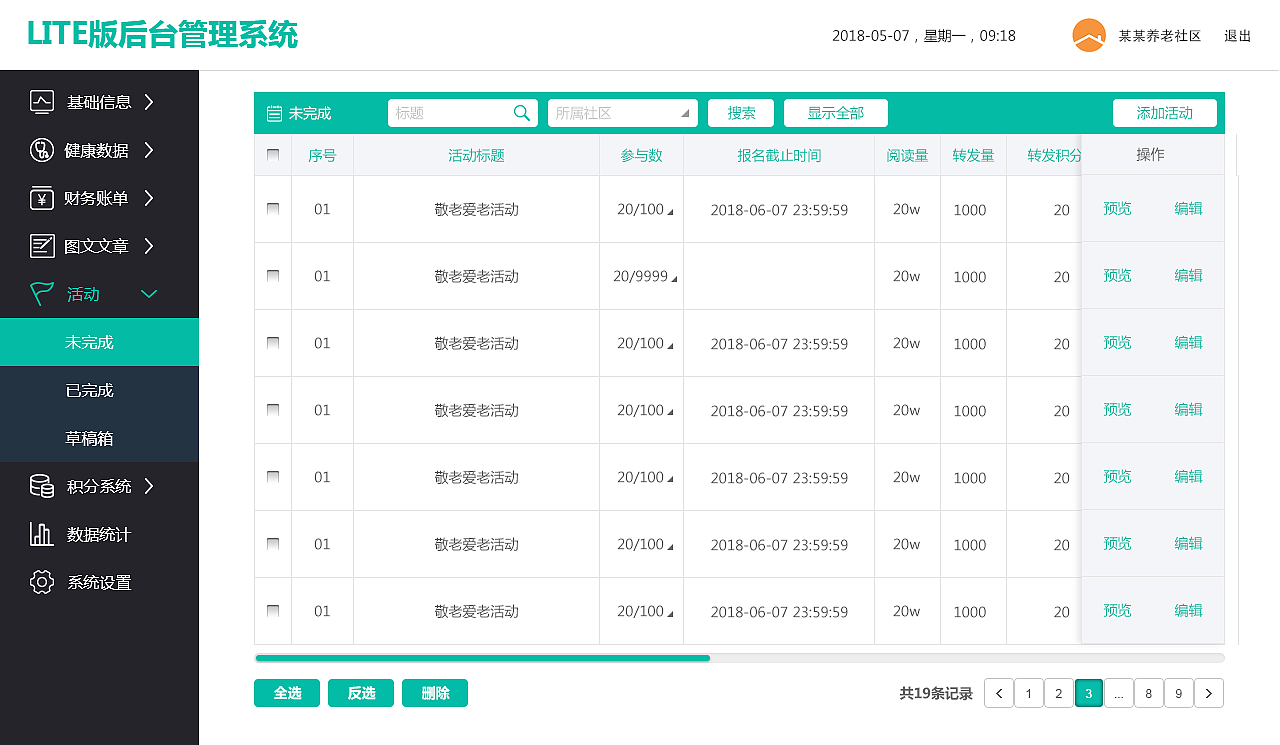This screenshot has height=745, width=1280.
Task: Select the 健康数据 health data icon
Action: [x=40, y=150]
